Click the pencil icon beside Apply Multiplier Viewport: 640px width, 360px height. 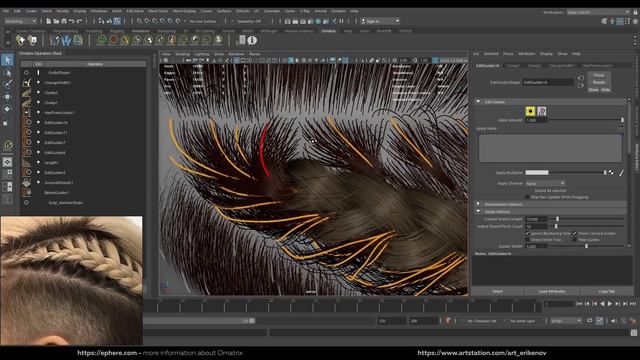621,173
